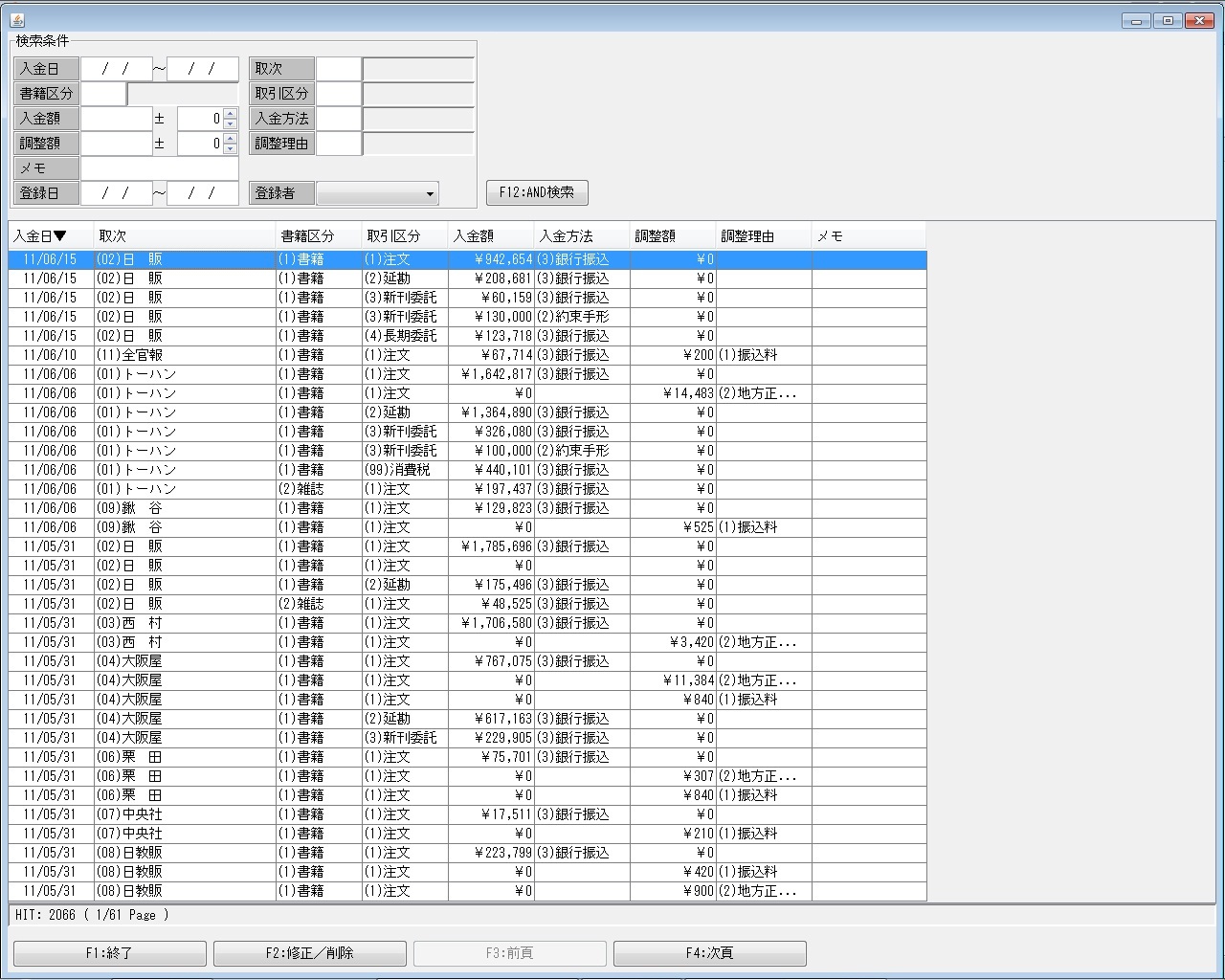
Task: Focus the 入金方法 code input
Action: coord(339,119)
